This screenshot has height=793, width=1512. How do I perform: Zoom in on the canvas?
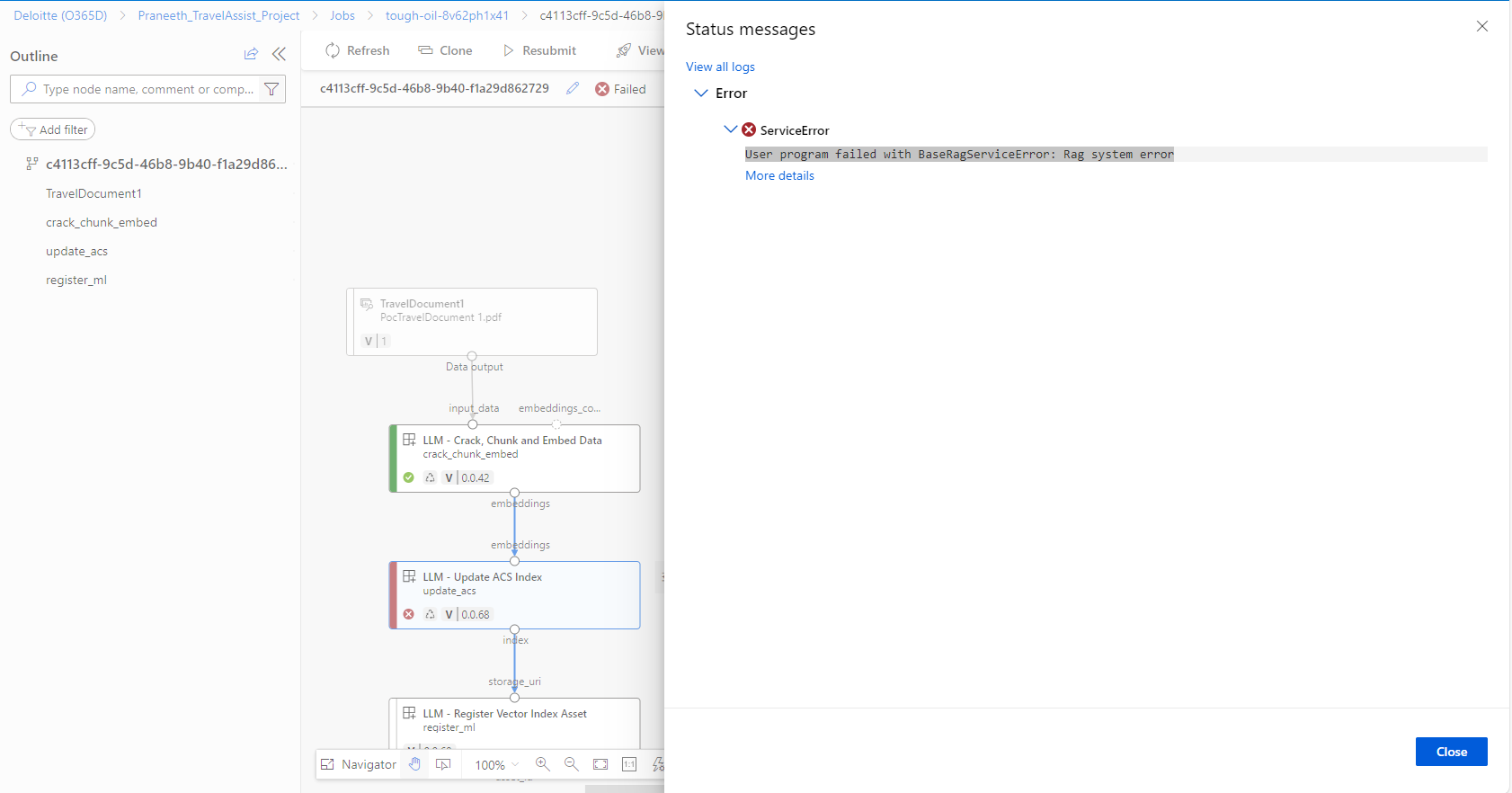pos(543,764)
